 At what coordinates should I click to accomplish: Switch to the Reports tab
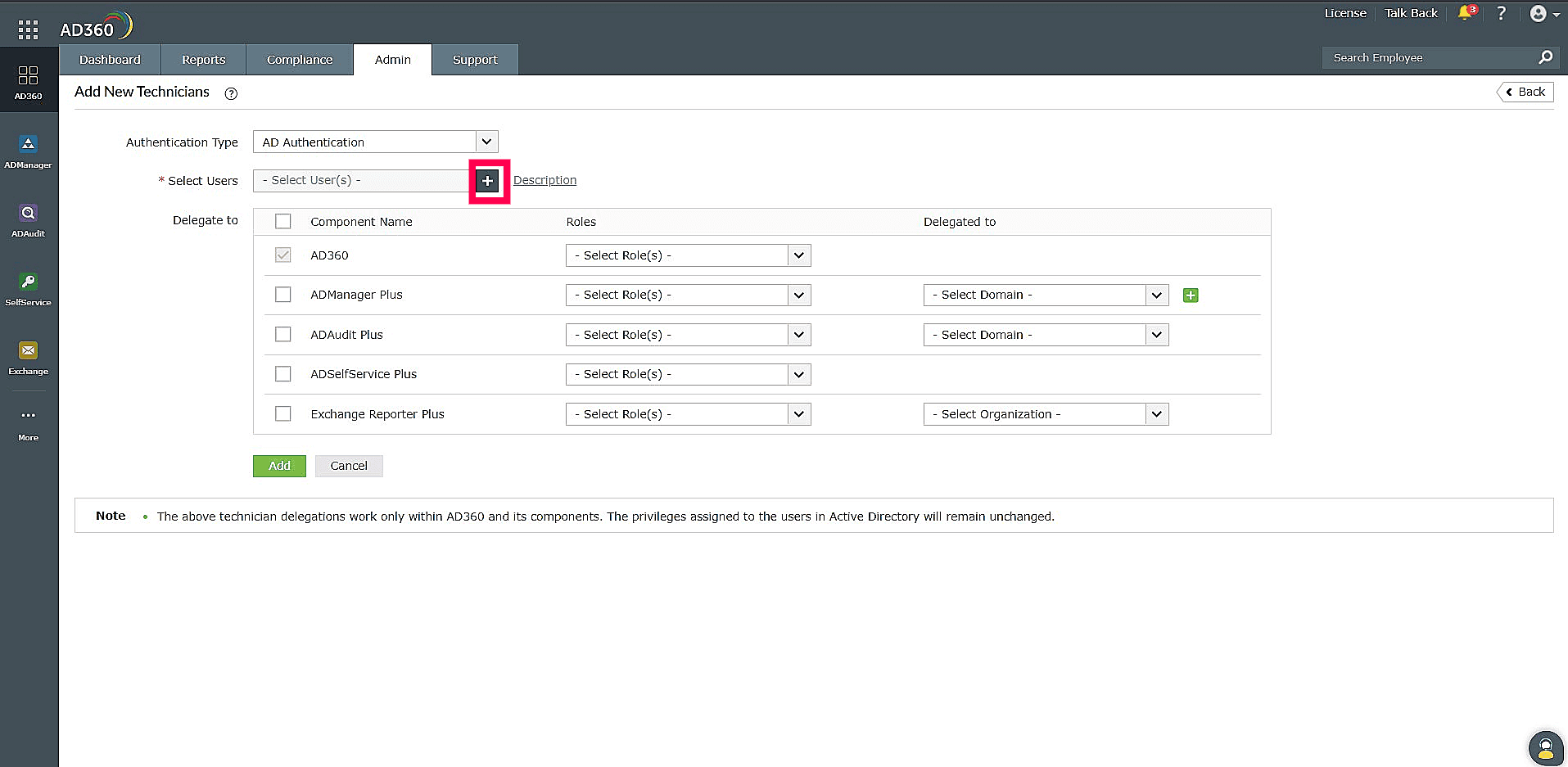(202, 59)
